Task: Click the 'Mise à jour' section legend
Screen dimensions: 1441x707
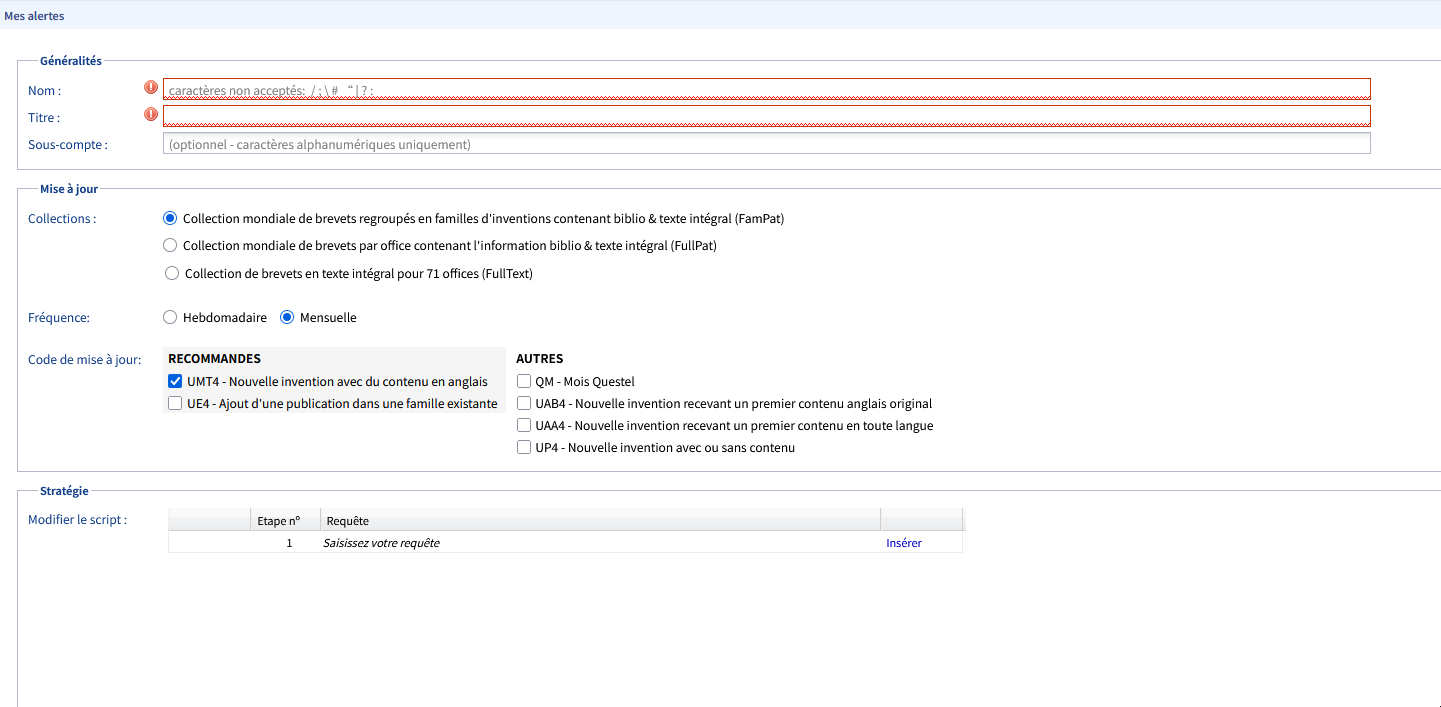Action: pyautogui.click(x=69, y=188)
